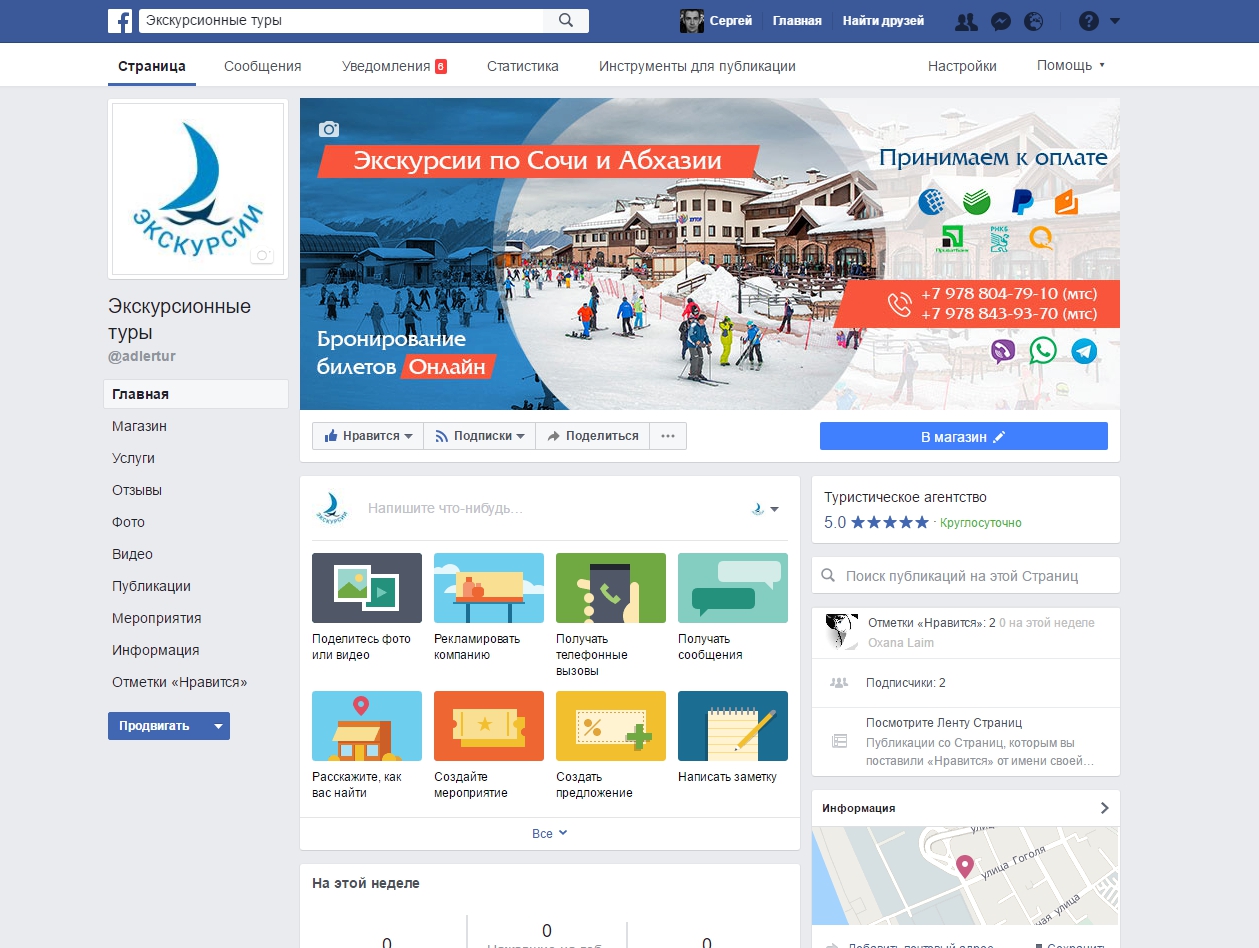Open the post-as identity selector dropdown

click(765, 509)
